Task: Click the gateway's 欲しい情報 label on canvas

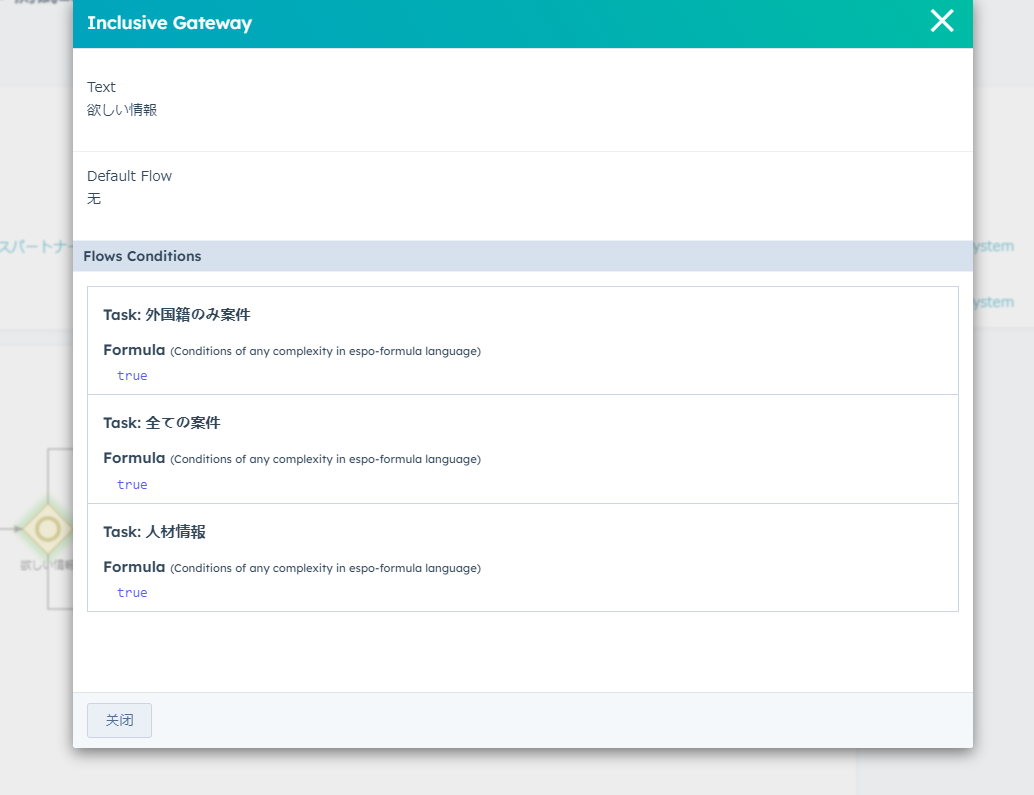Action: 46,565
